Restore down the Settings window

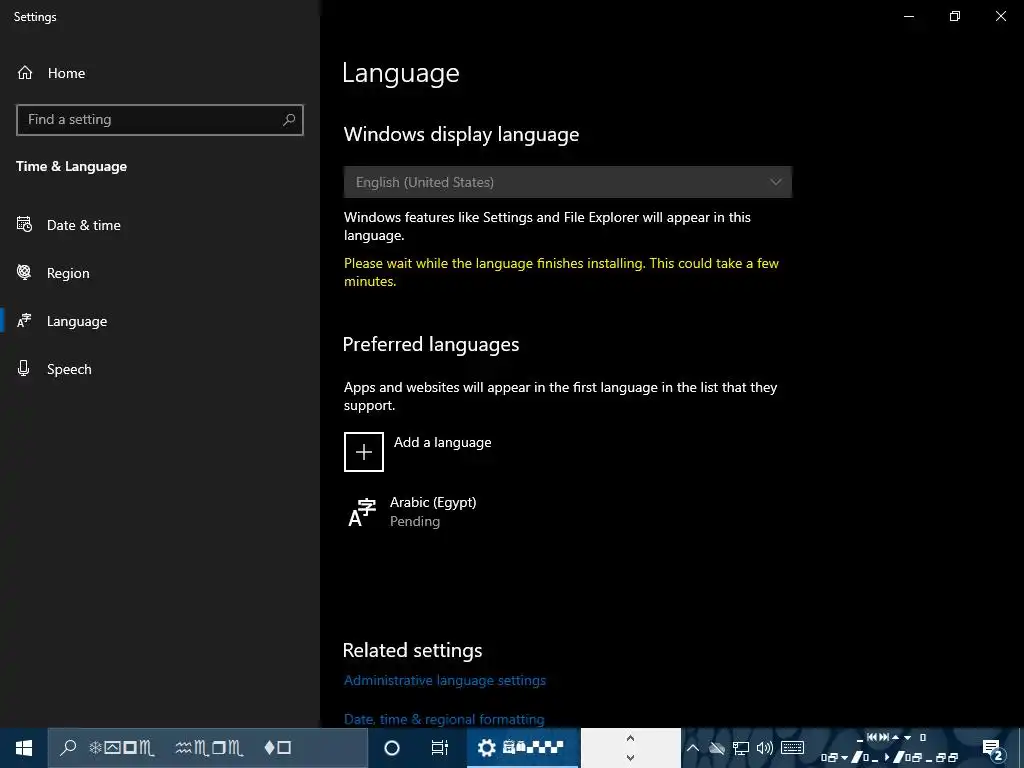coord(955,16)
